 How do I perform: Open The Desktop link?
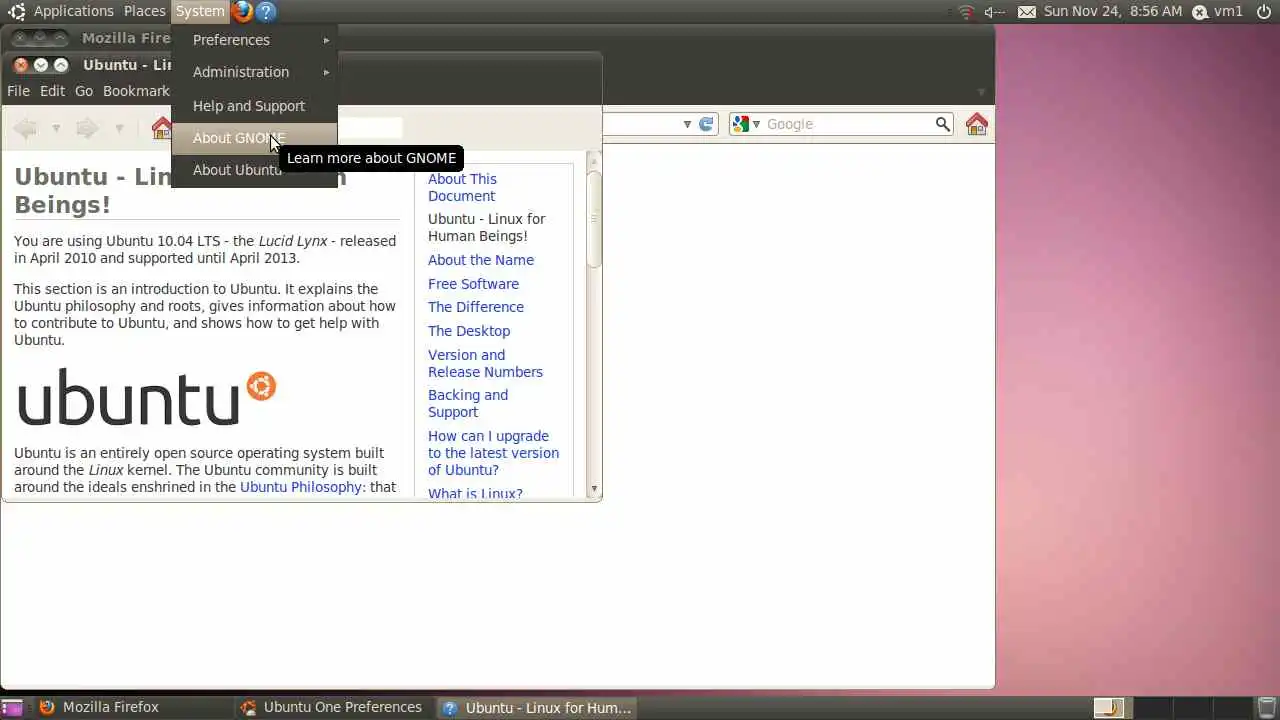[469, 331]
